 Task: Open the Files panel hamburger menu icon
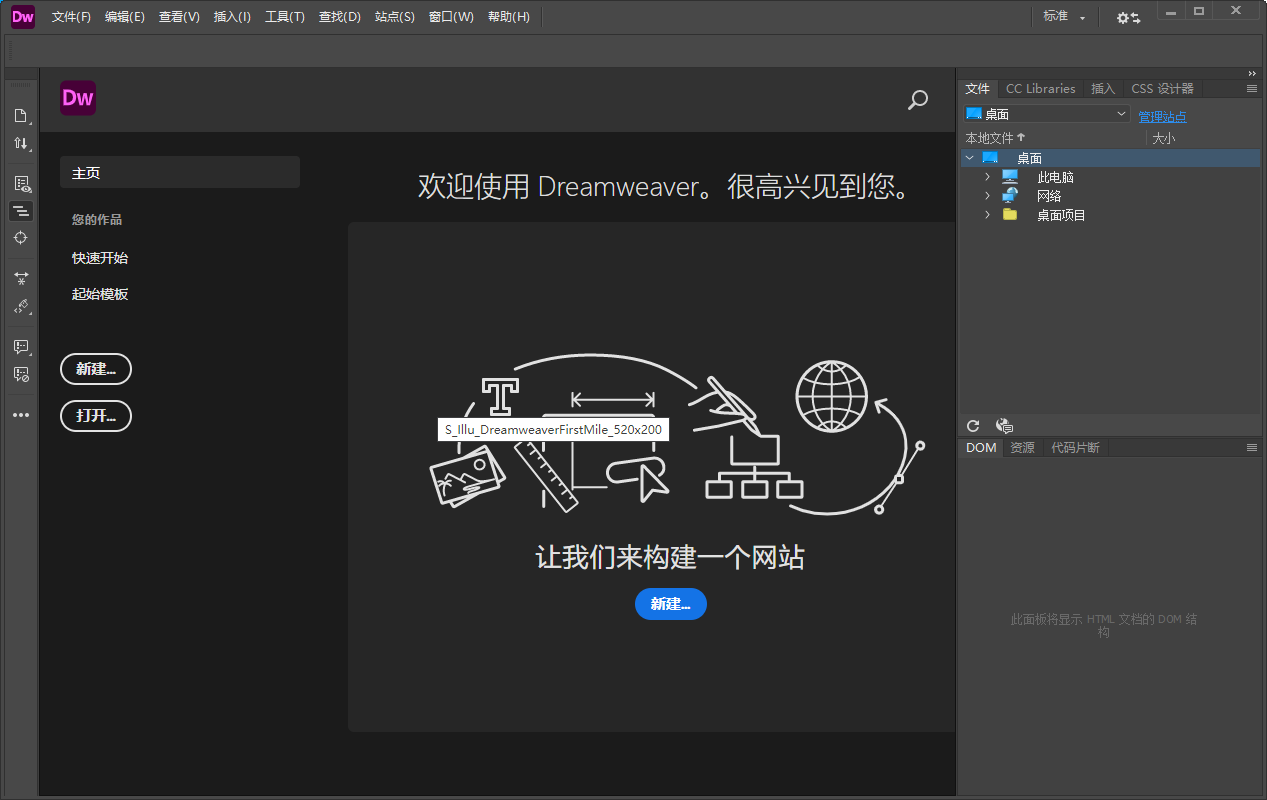(x=1252, y=88)
